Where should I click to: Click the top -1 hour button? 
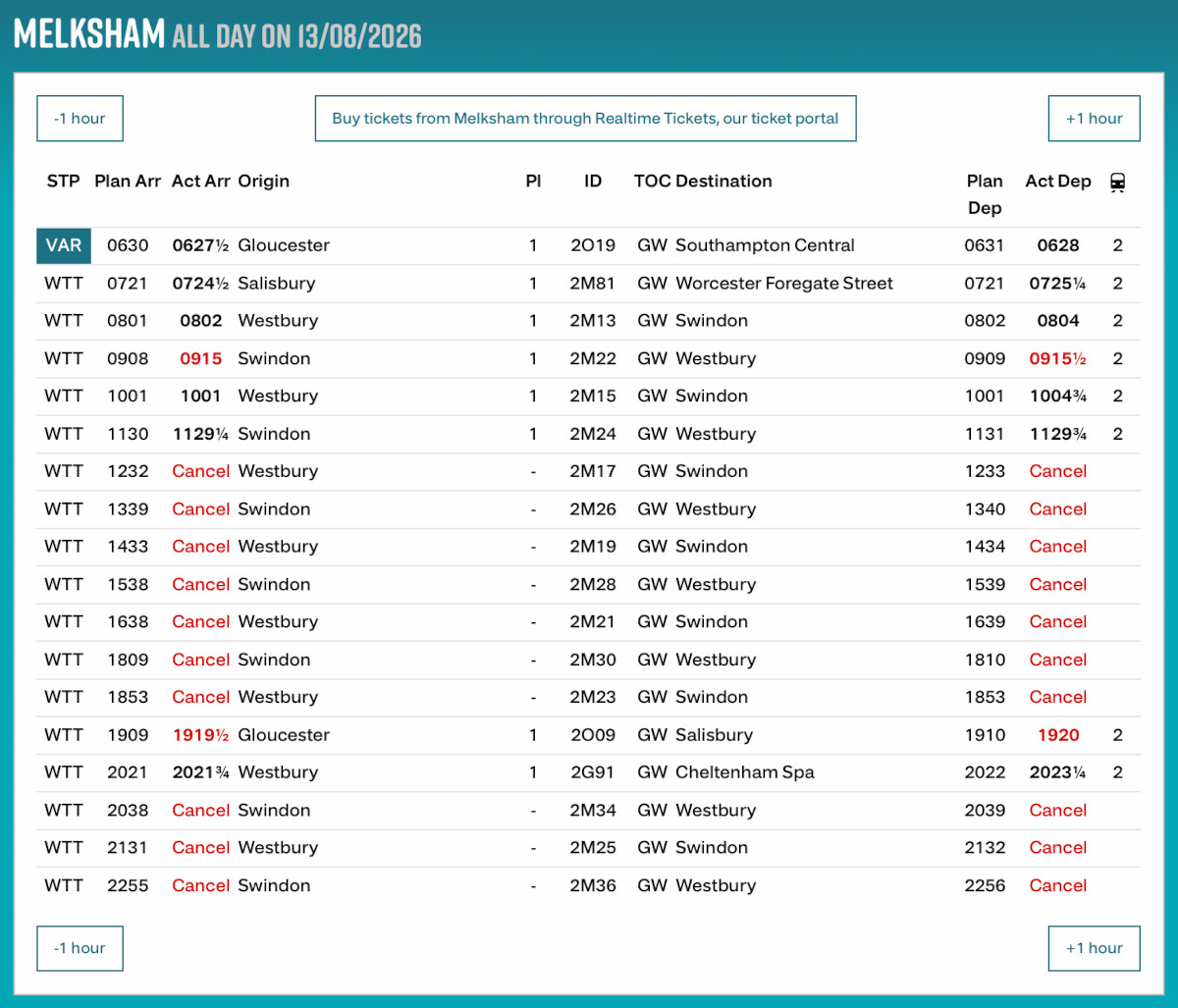coord(80,119)
